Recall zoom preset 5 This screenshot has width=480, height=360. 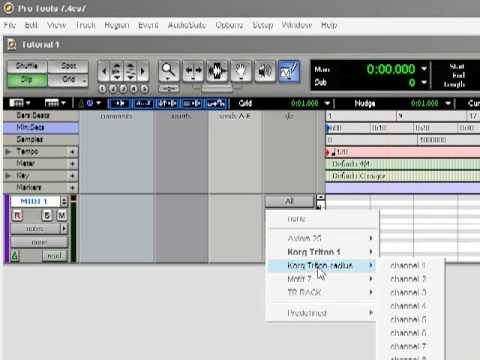(x=144, y=89)
